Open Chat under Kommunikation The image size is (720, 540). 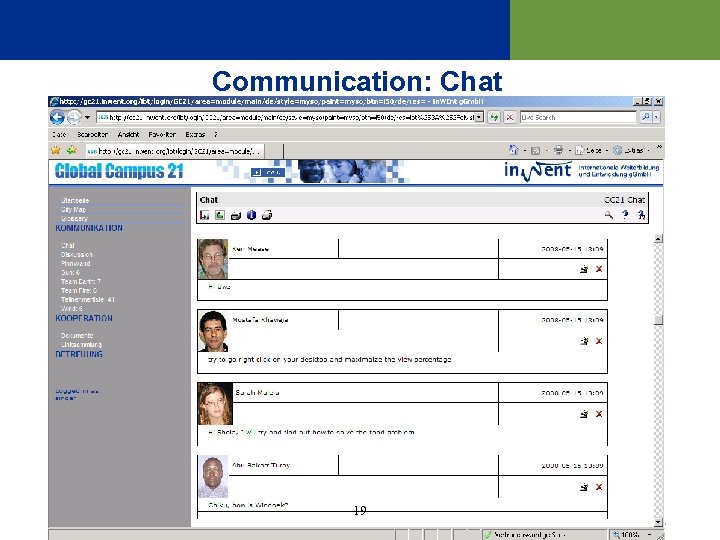pyautogui.click(x=68, y=246)
